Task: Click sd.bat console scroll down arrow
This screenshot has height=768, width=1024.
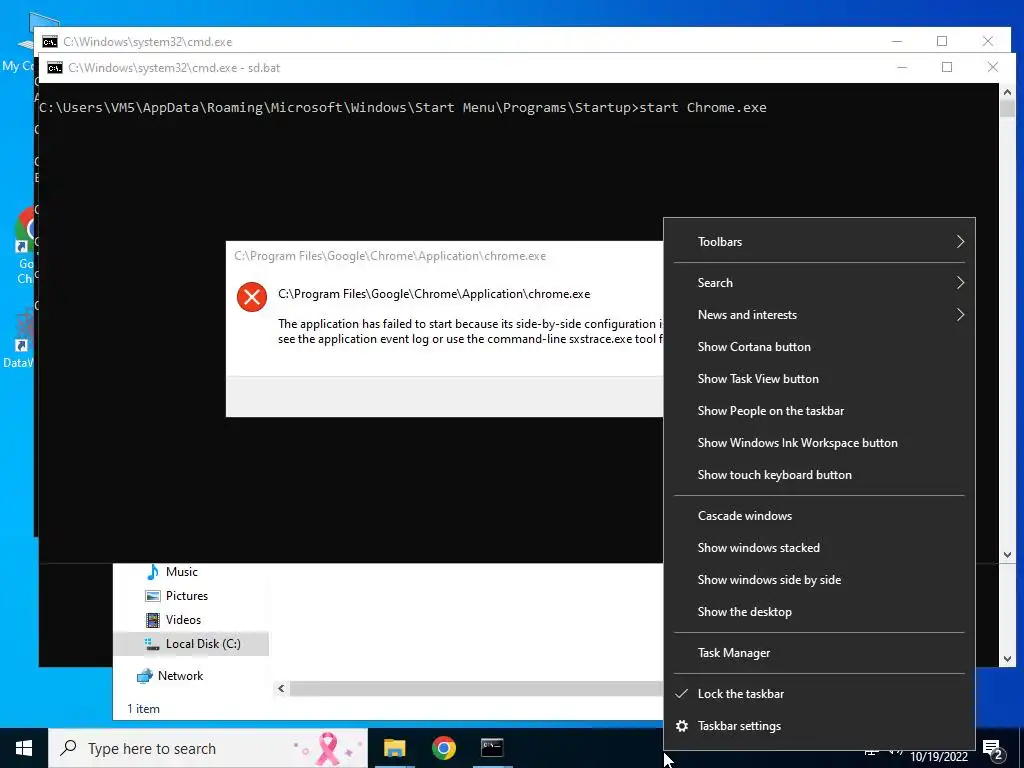Action: pos(1007,555)
